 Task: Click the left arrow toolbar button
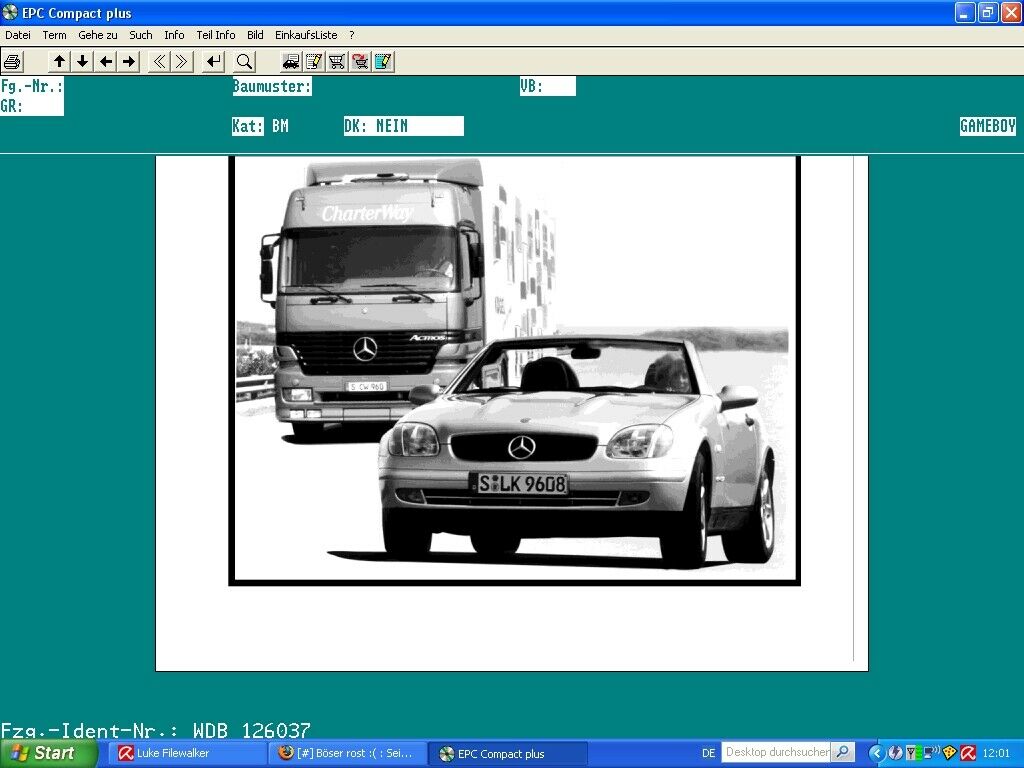click(106, 62)
